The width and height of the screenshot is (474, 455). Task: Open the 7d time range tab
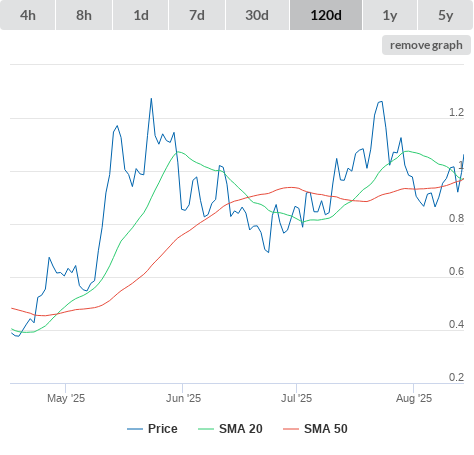pyautogui.click(x=197, y=15)
